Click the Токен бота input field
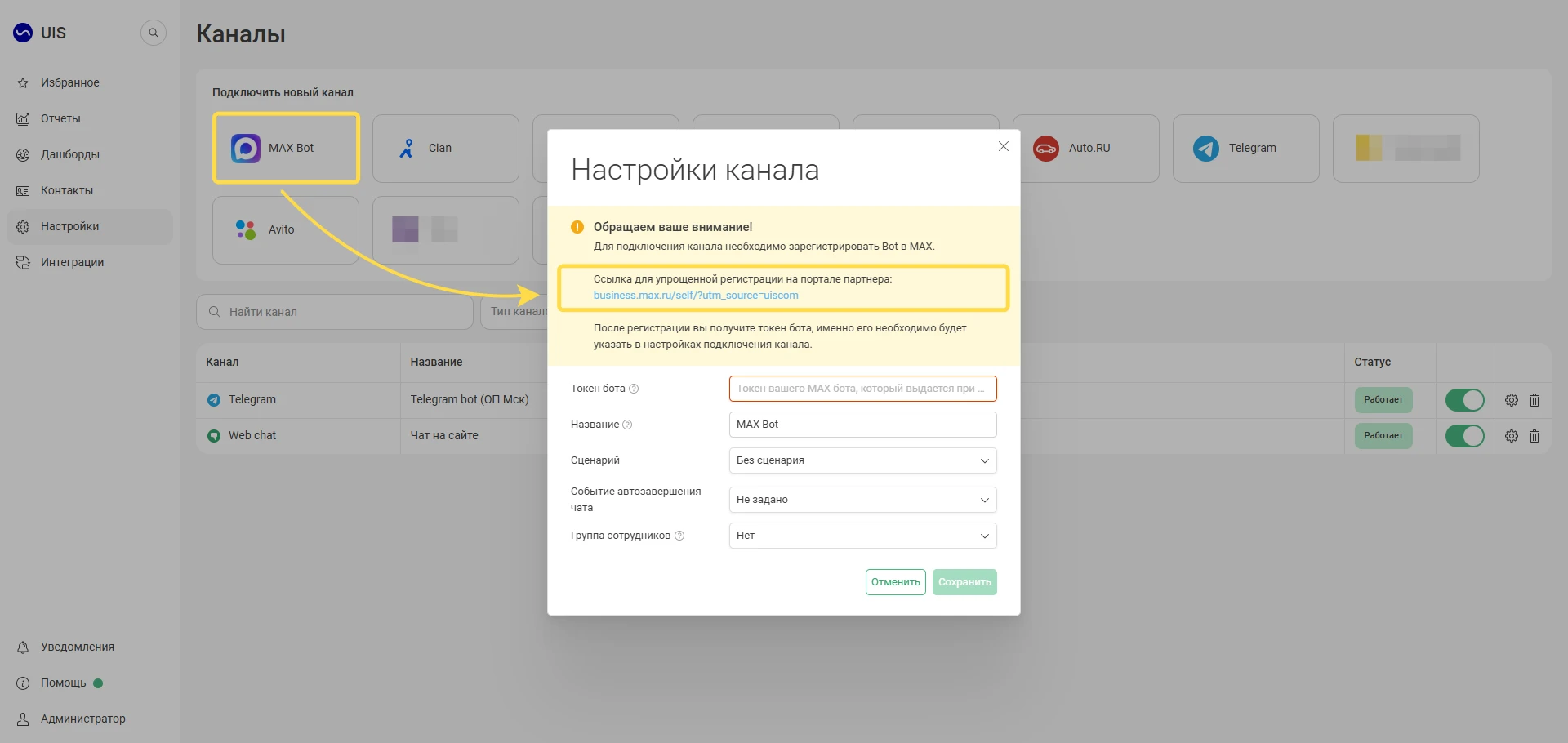Screen dimensions: 1568x743 [862, 389]
